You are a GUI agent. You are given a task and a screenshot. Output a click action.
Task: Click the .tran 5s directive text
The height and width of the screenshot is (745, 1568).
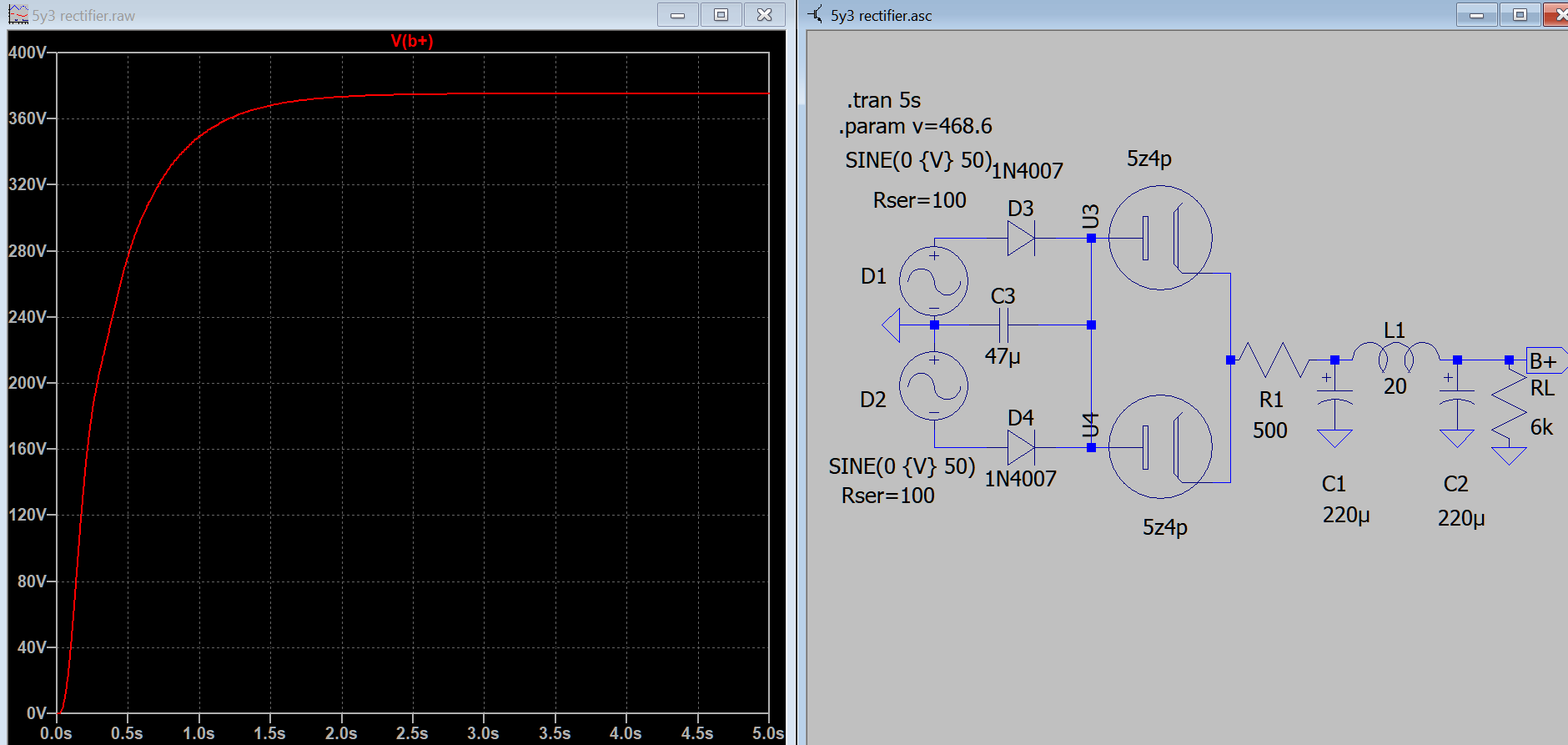(884, 100)
